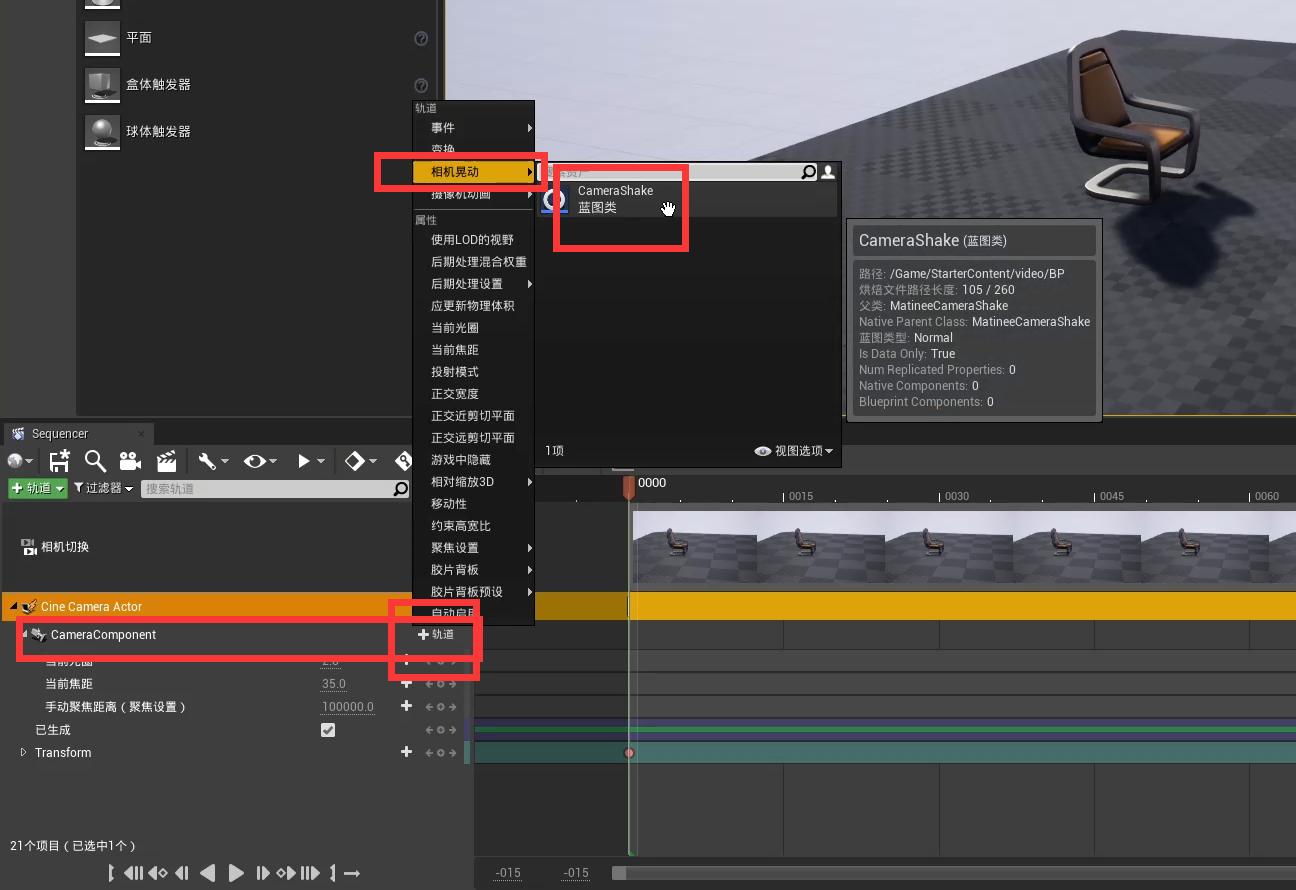1296x890 pixels.
Task: Click the globe icon in the Sequencer toolbar
Action: tap(13, 461)
